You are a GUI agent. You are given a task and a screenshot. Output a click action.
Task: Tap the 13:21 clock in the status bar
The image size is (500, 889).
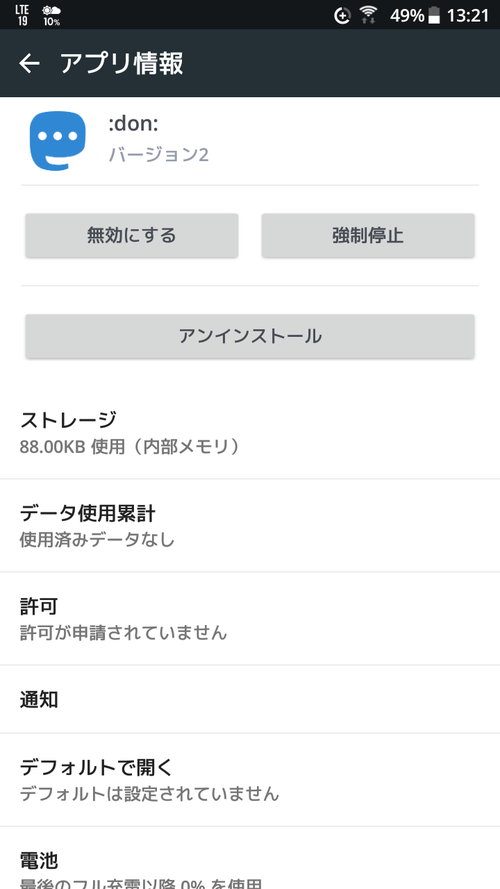tap(468, 15)
